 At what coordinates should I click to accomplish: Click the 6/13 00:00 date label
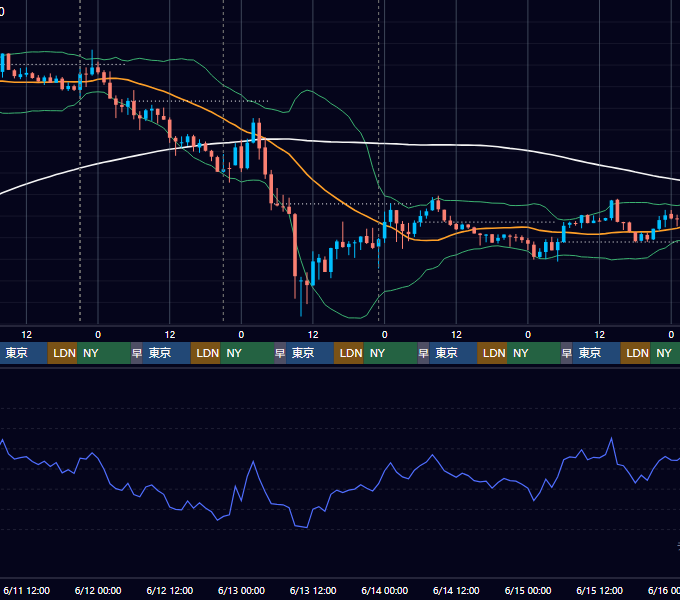click(x=241, y=590)
